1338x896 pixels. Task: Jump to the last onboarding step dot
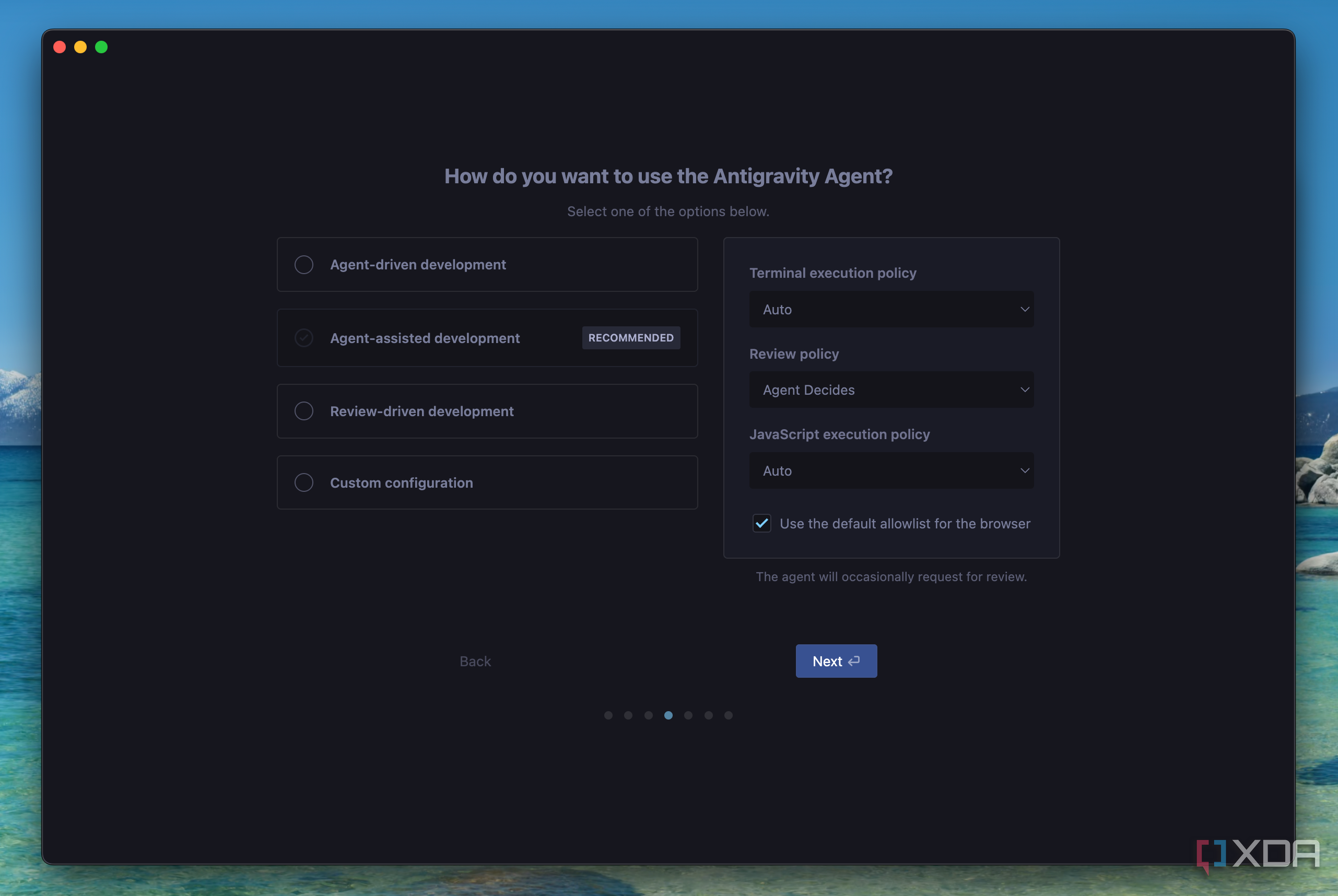pos(728,715)
